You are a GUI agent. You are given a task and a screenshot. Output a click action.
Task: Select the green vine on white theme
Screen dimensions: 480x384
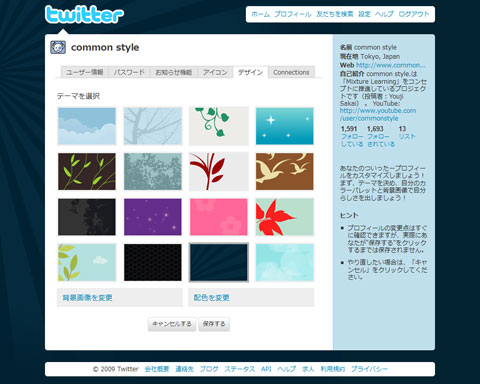(x=219, y=126)
